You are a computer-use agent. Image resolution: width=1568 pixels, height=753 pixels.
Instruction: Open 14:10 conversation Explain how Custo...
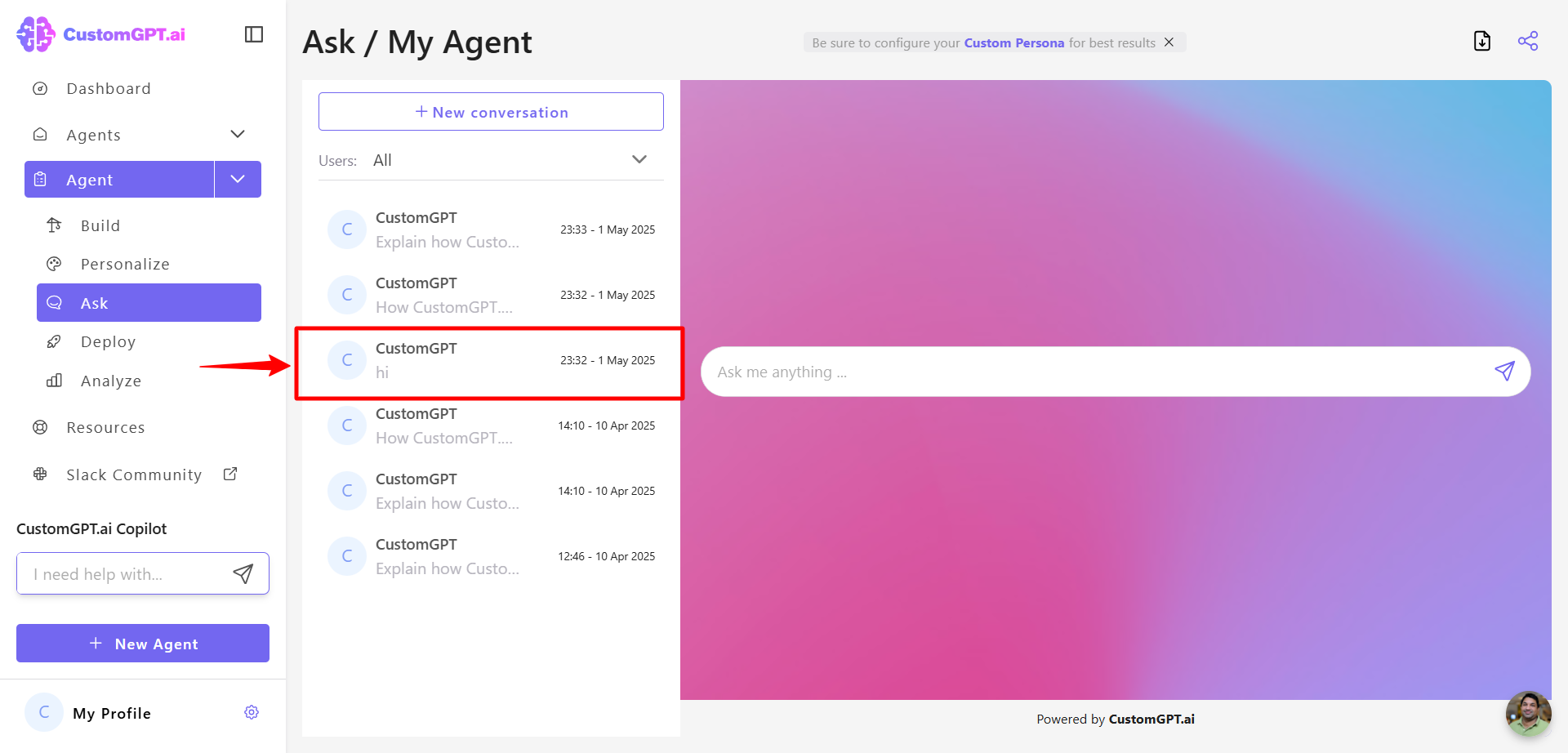pyautogui.click(x=491, y=491)
